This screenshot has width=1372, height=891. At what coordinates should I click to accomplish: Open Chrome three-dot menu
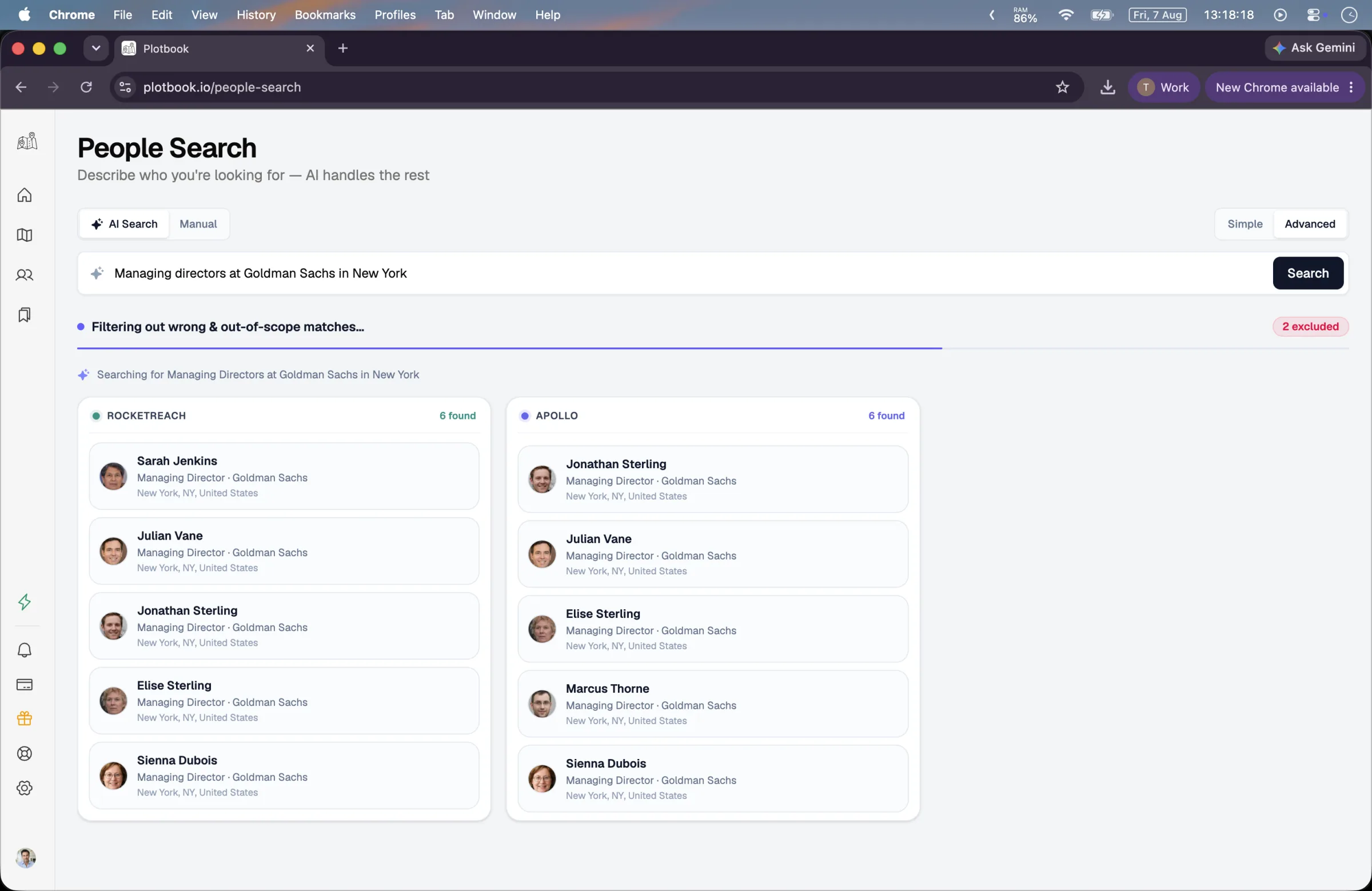[x=1351, y=87]
